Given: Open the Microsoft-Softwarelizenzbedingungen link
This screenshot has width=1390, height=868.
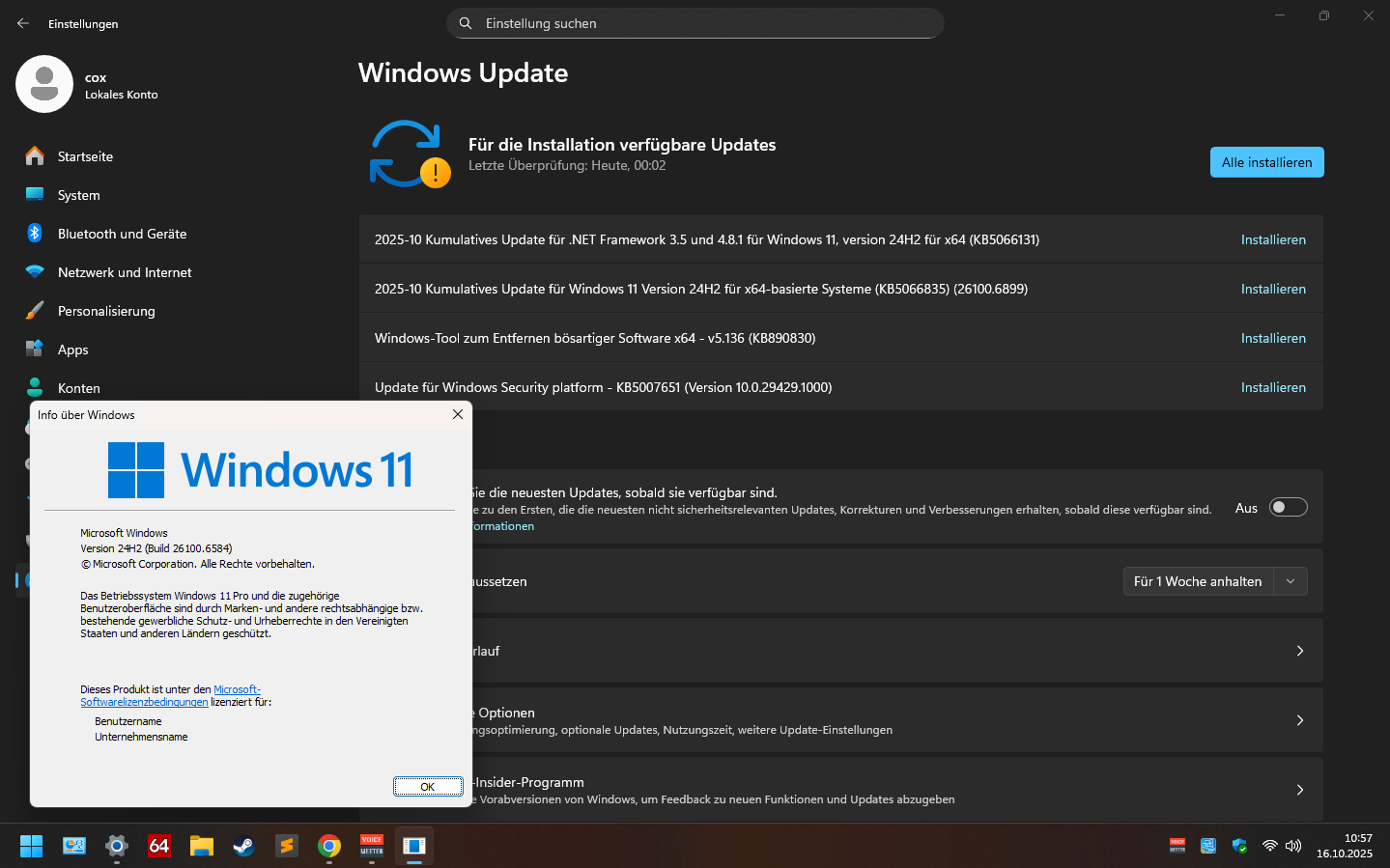Looking at the screenshot, I should click(x=170, y=695).
